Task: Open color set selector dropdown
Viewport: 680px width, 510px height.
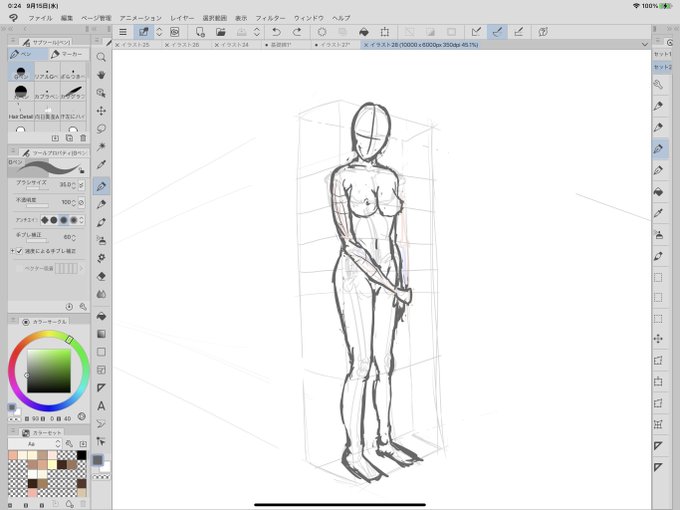Action: click(x=35, y=444)
